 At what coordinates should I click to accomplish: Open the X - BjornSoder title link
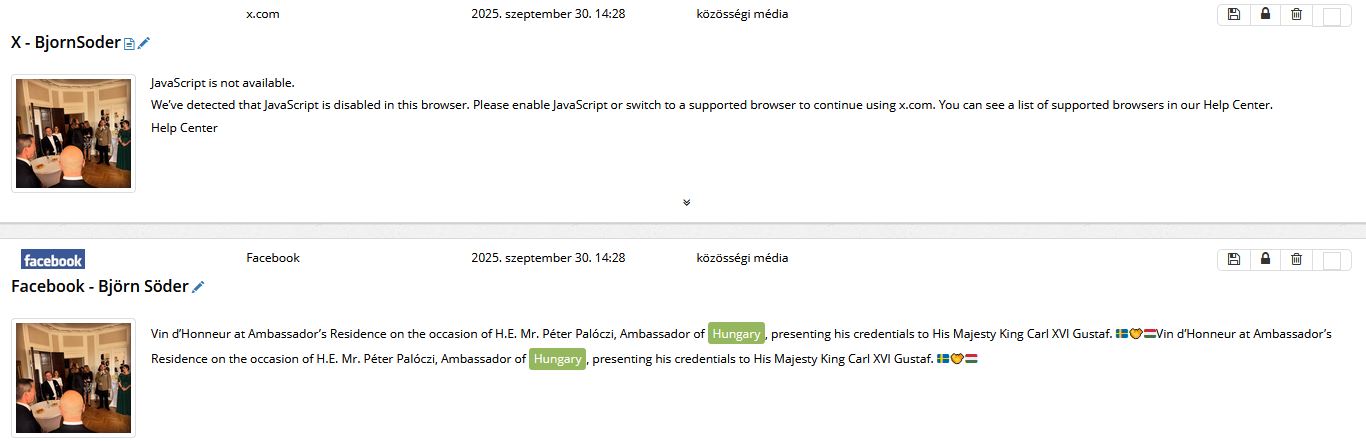pos(65,42)
